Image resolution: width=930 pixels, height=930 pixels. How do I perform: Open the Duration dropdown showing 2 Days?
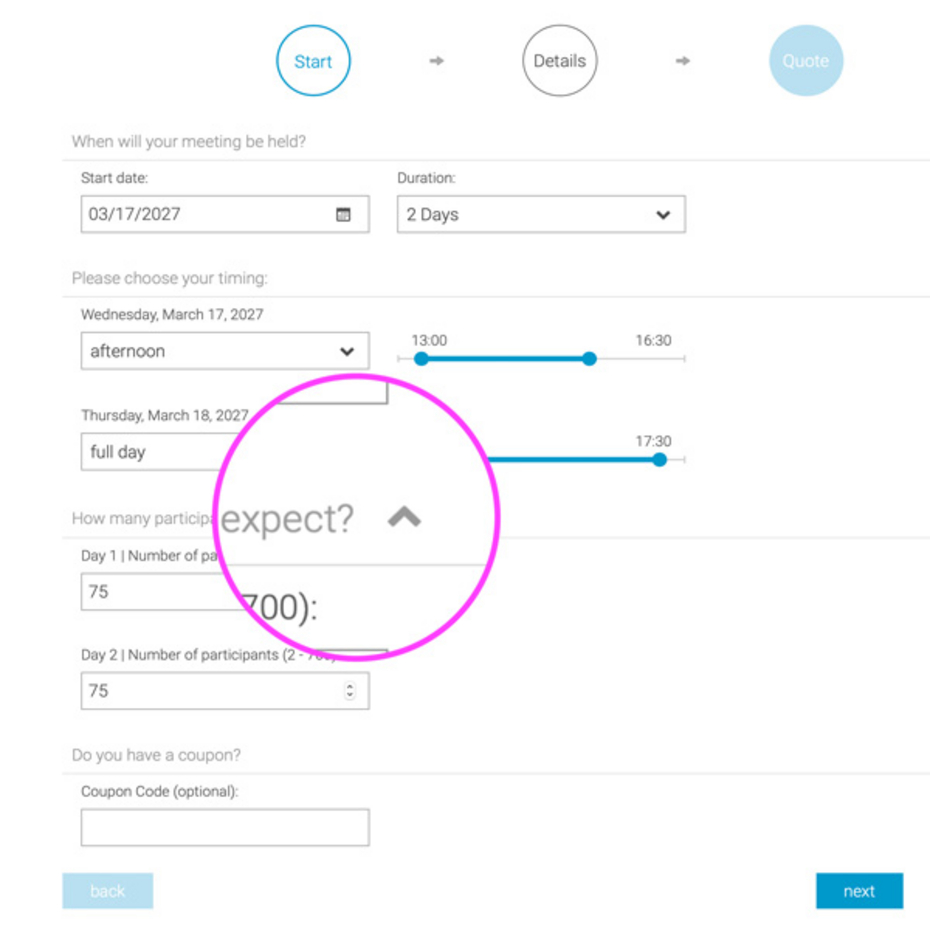click(540, 214)
